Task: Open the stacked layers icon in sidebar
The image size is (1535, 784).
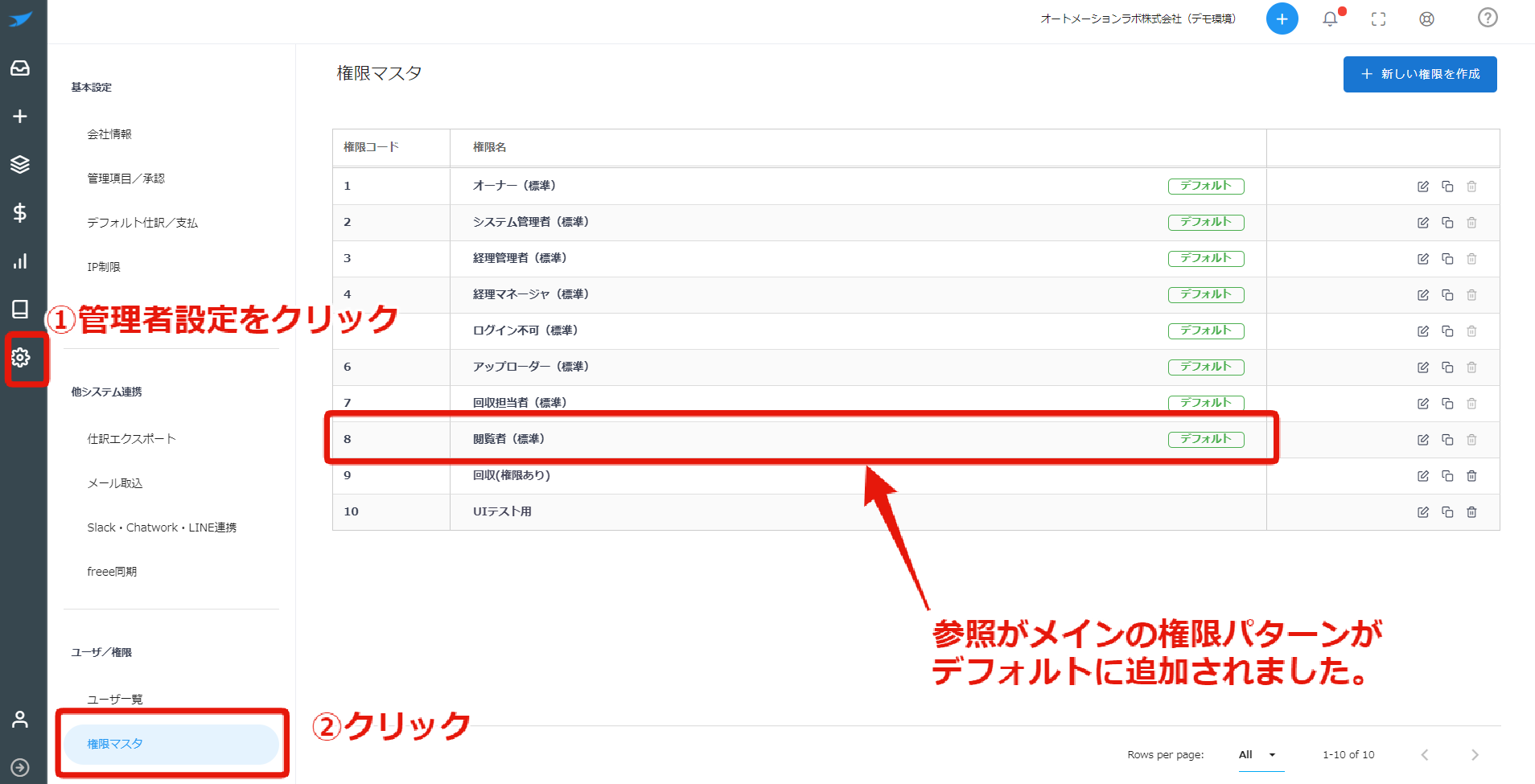Action: 20,165
